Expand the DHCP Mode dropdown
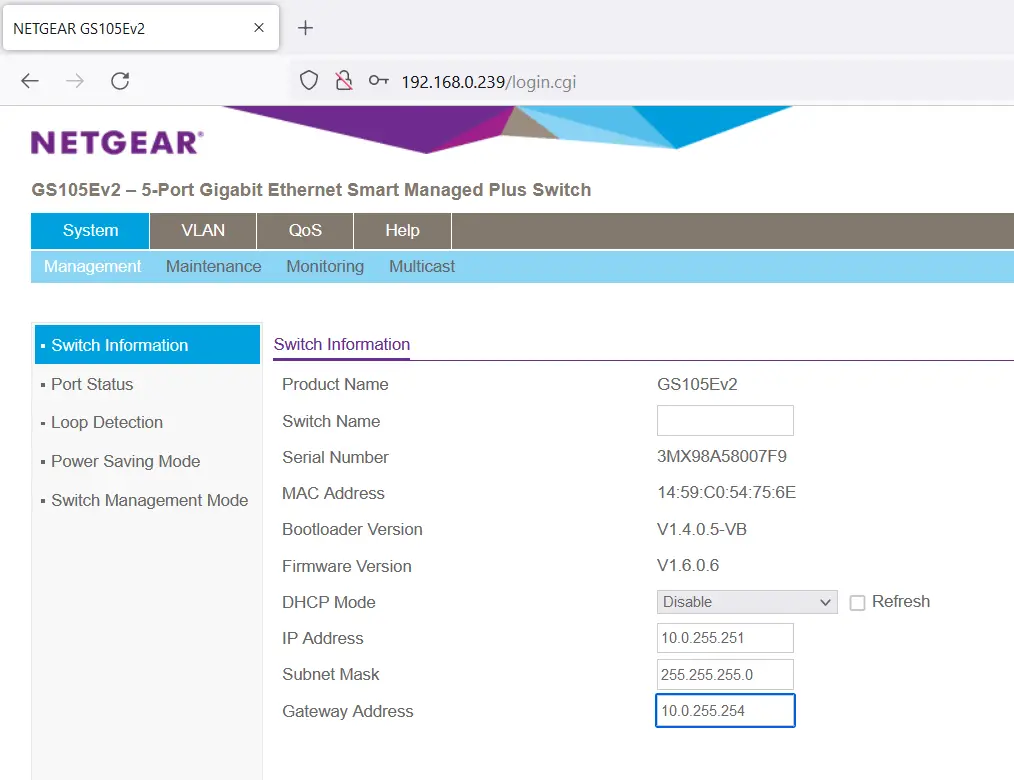This screenshot has width=1014, height=780. coord(747,601)
